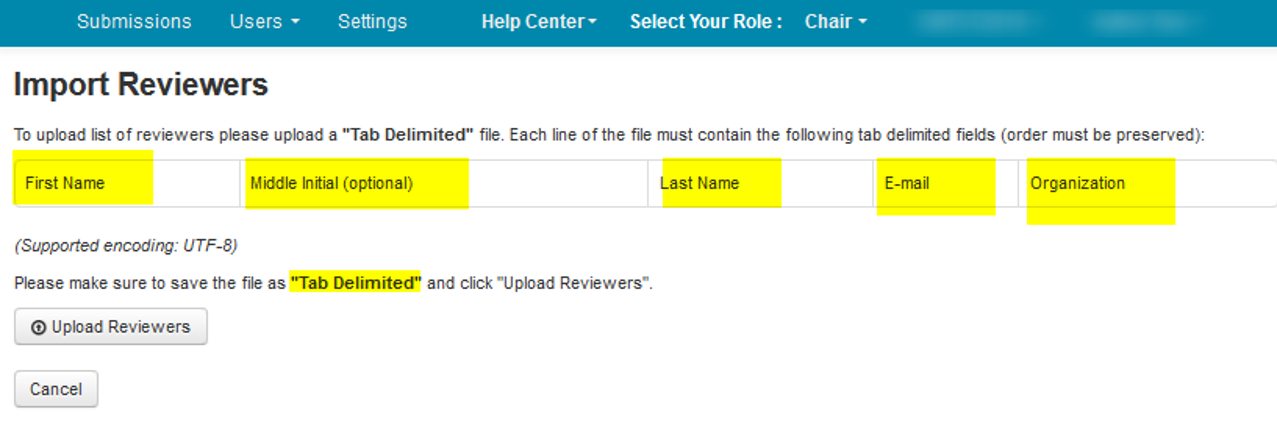Open the Chair role selector

tap(835, 21)
